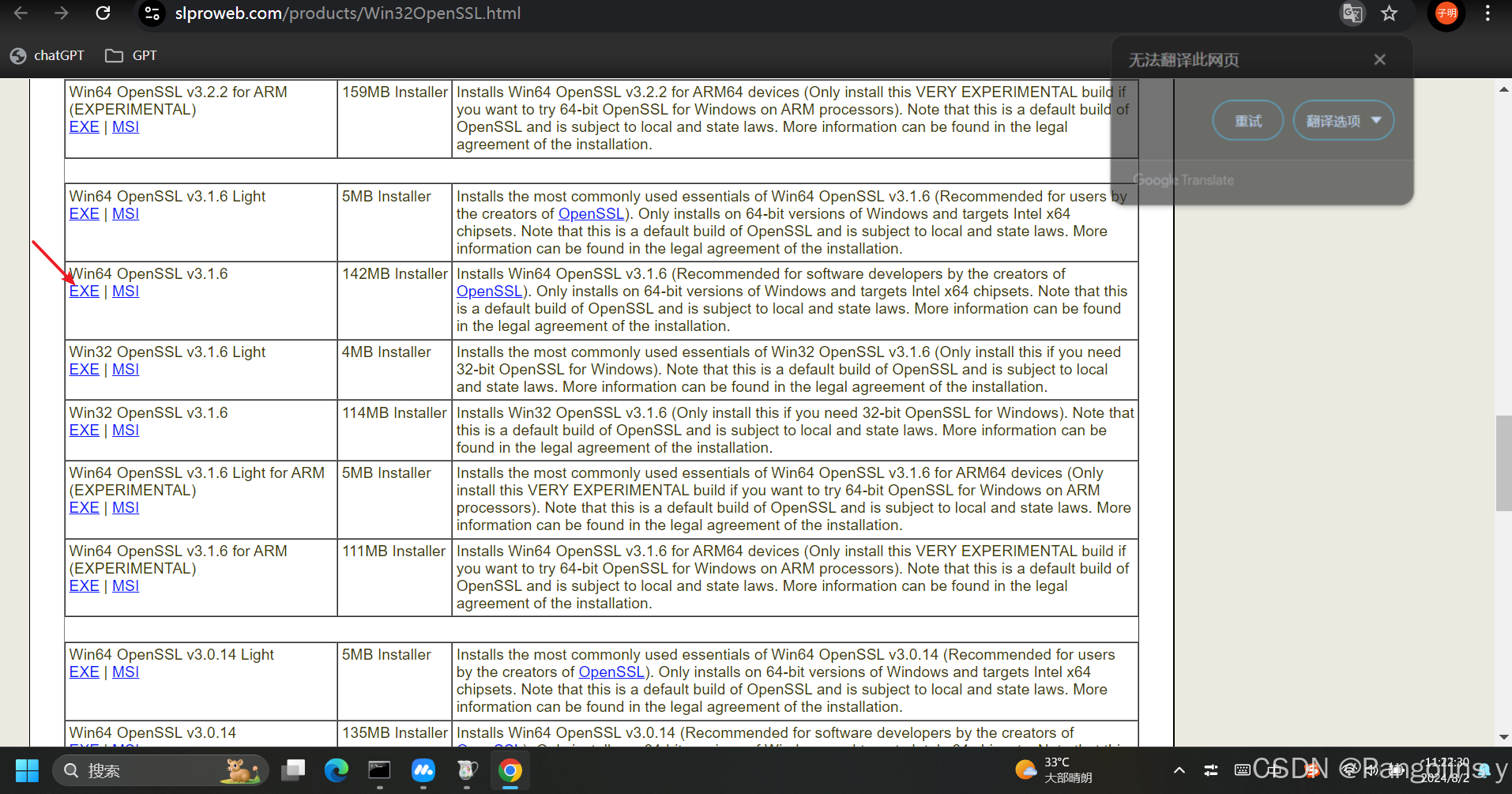1512x794 pixels.
Task: Click the '114MB Installer' cell
Action: point(394,431)
